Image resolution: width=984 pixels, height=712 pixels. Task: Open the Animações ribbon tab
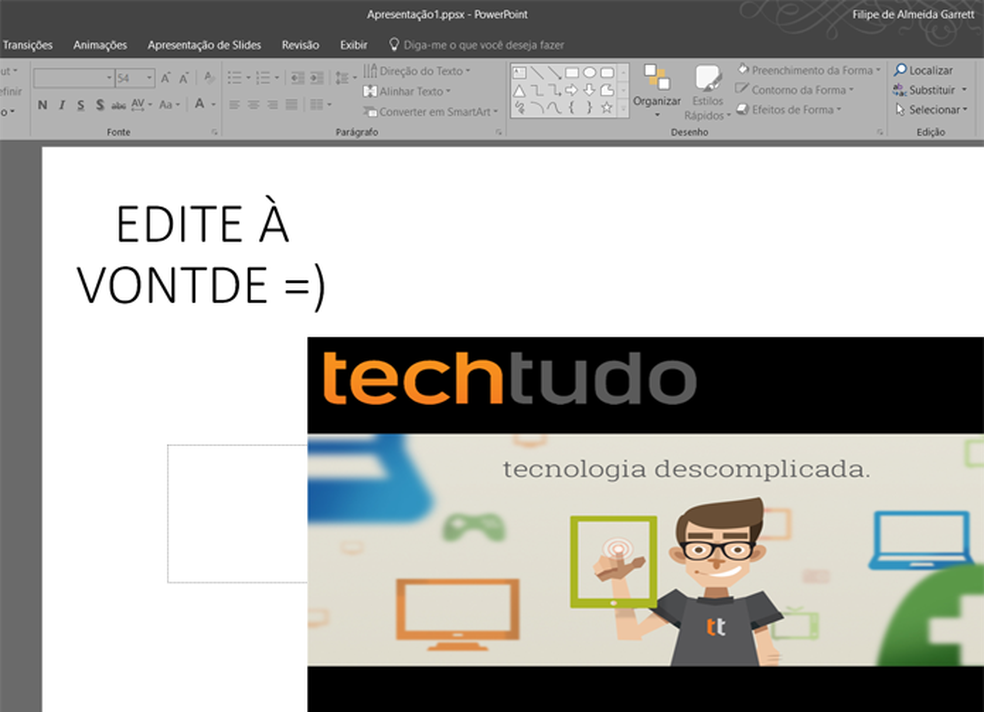pos(100,45)
